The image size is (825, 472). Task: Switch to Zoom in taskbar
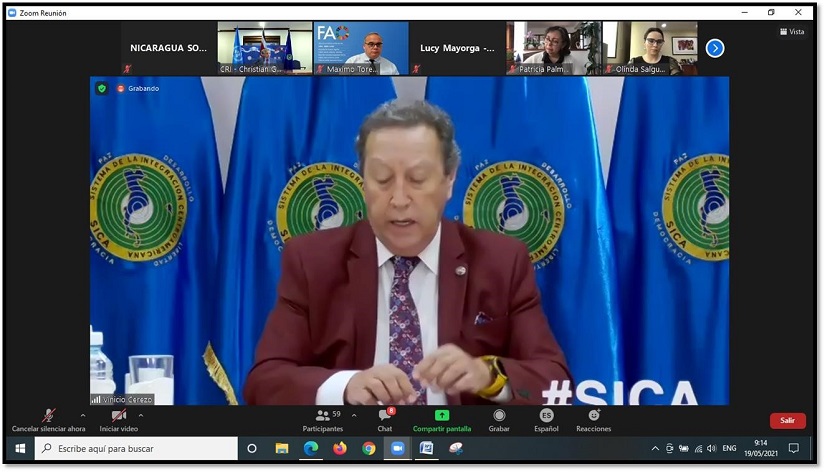tap(397, 448)
